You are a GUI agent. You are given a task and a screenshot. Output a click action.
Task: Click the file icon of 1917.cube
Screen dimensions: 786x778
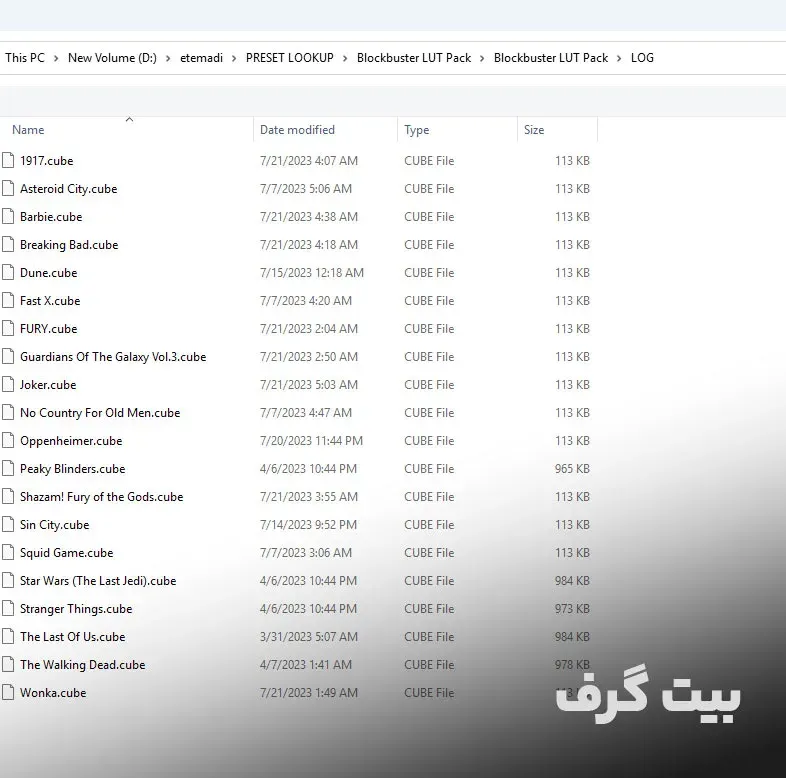[8, 160]
